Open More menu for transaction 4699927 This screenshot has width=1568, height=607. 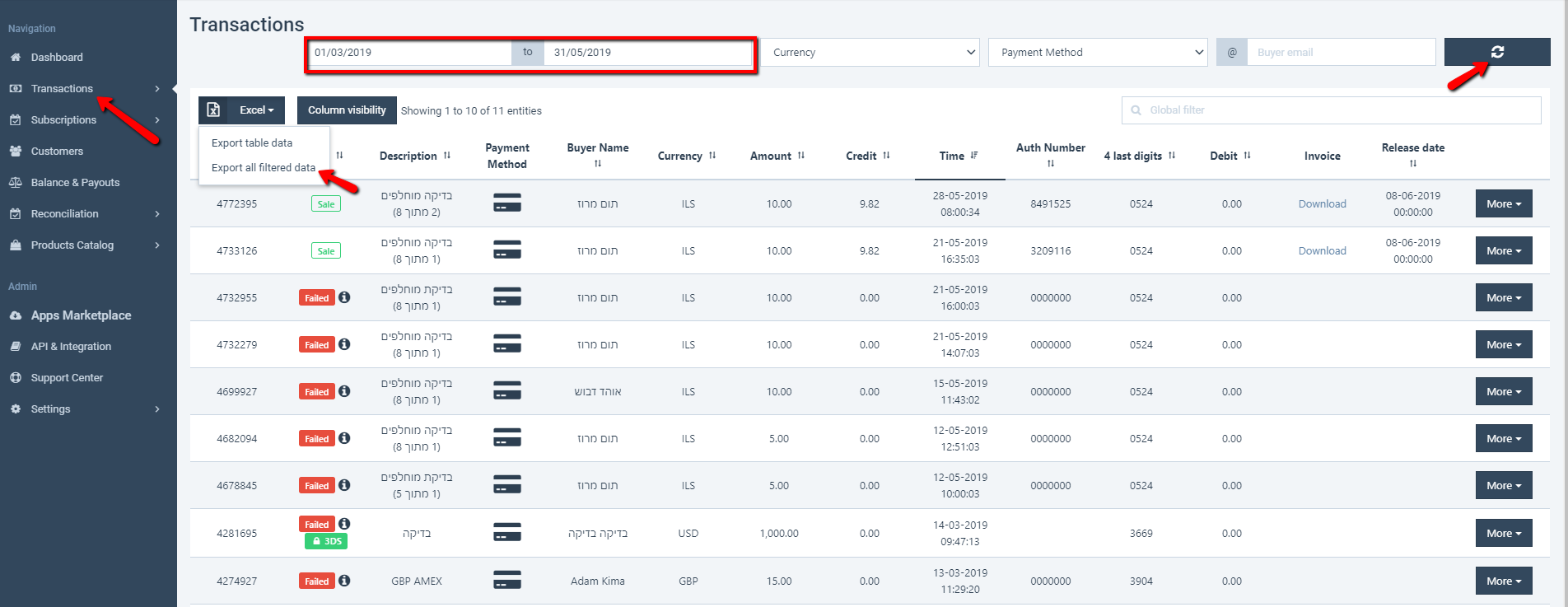tap(1504, 391)
